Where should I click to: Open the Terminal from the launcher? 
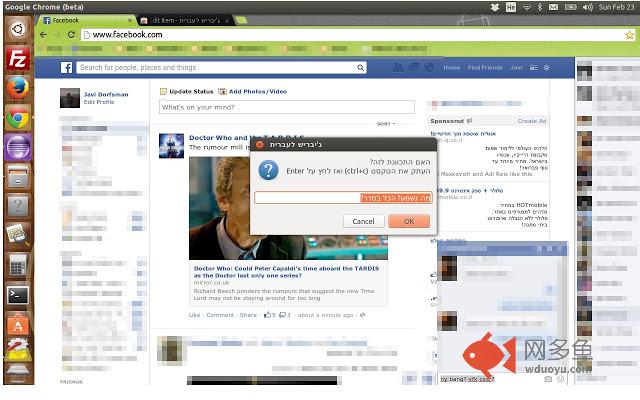[x=17, y=295]
